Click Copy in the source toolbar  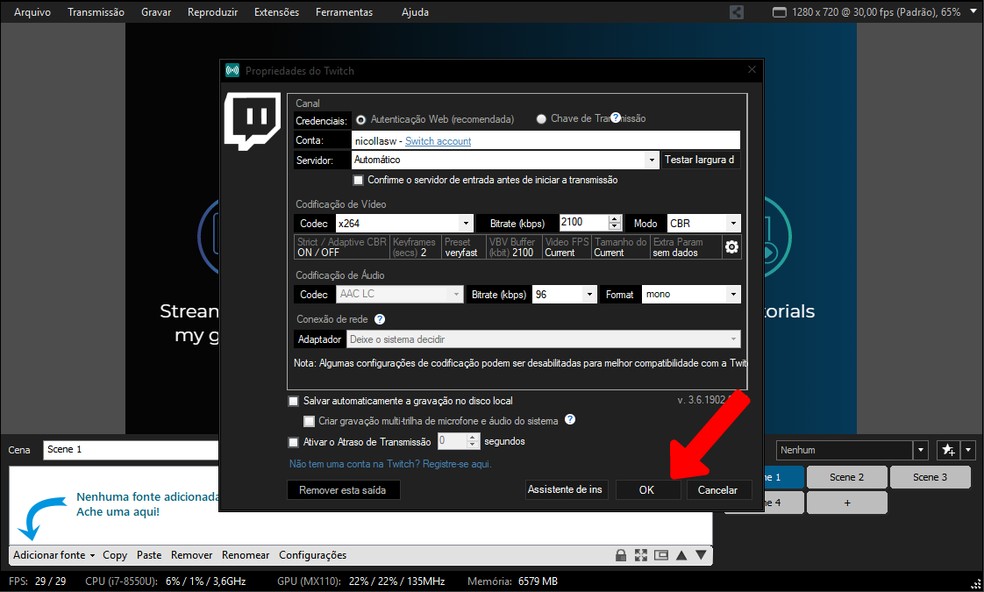pyautogui.click(x=115, y=555)
